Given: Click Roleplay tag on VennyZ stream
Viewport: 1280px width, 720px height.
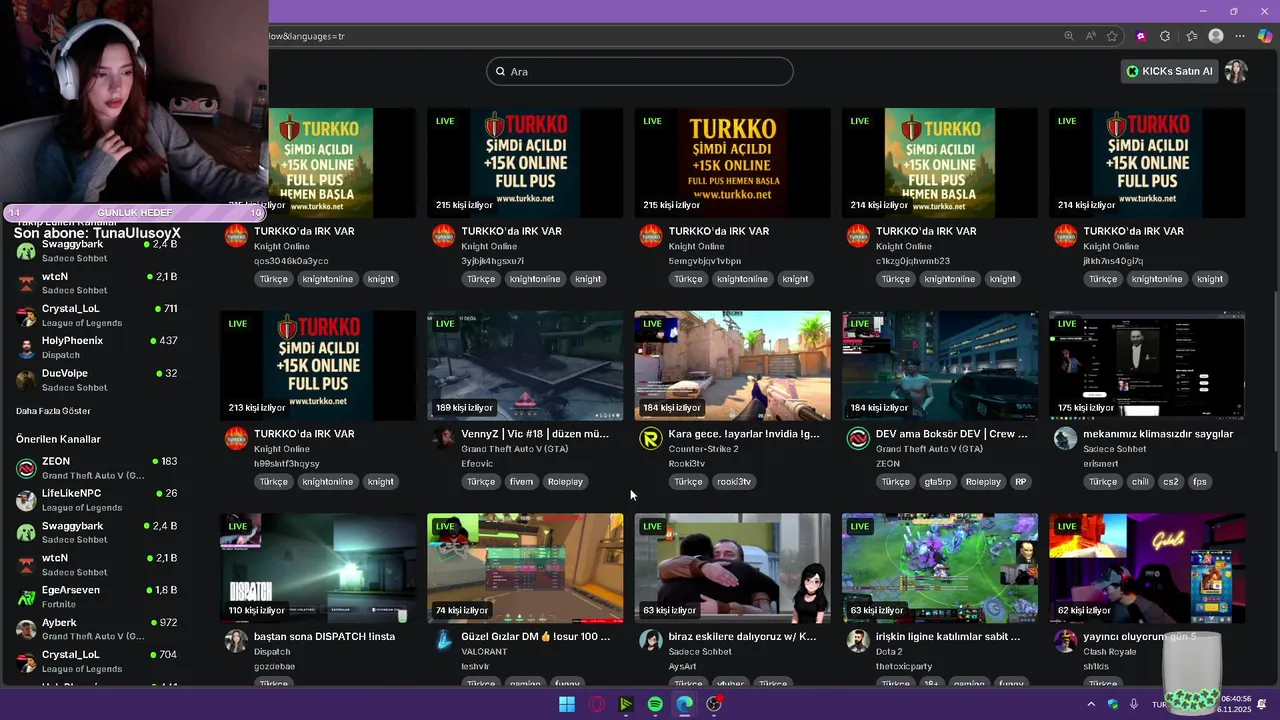Looking at the screenshot, I should (565, 482).
